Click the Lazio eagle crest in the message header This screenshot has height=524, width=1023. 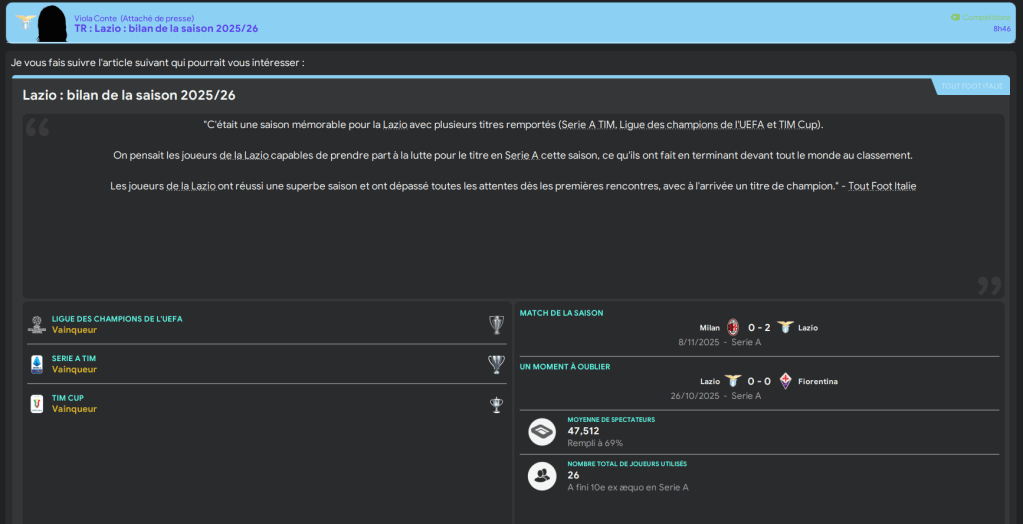click(x=25, y=22)
